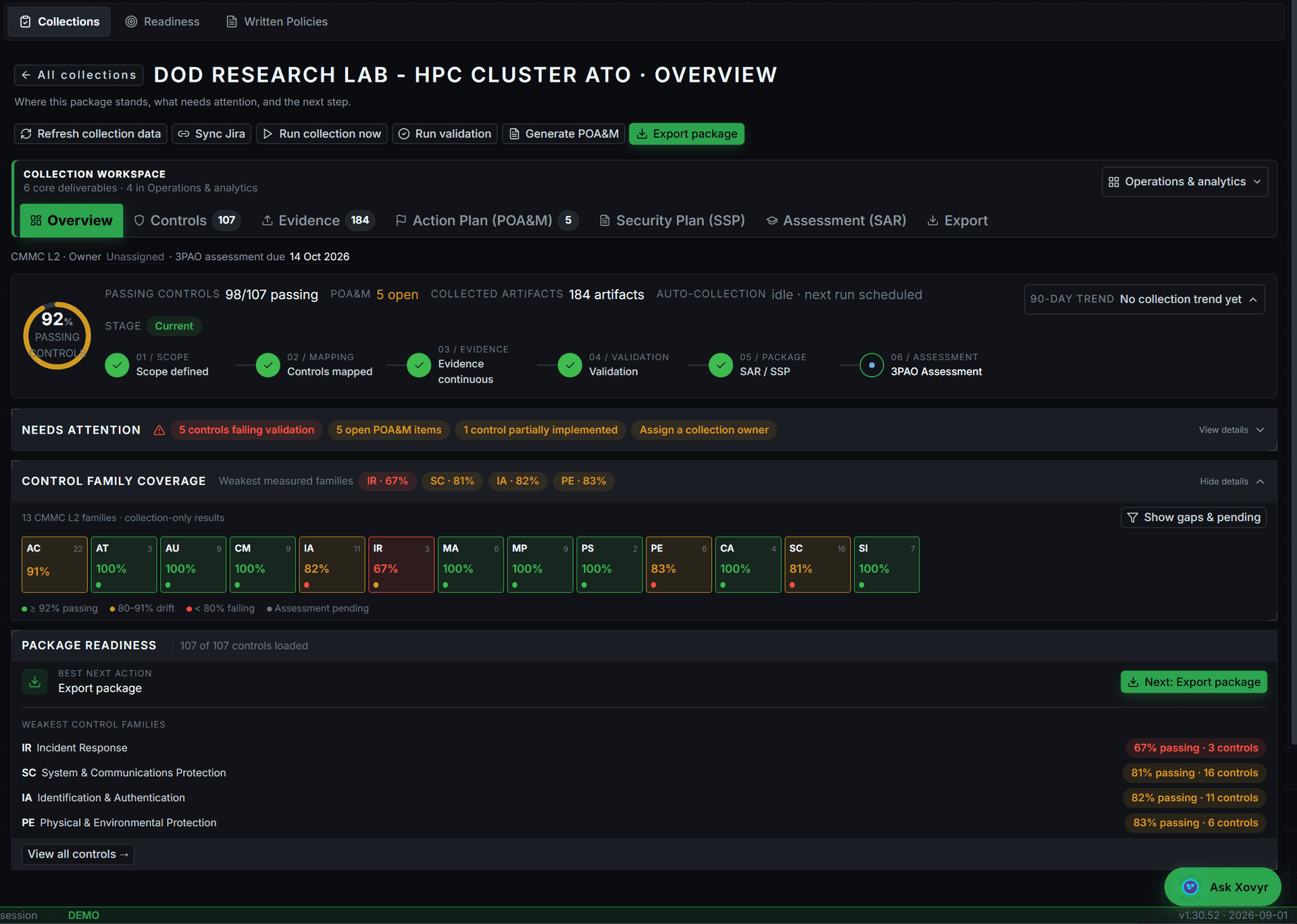Screen dimensions: 1297x924
Task: Click the SC · 81% family chip
Action: pyautogui.click(x=452, y=481)
